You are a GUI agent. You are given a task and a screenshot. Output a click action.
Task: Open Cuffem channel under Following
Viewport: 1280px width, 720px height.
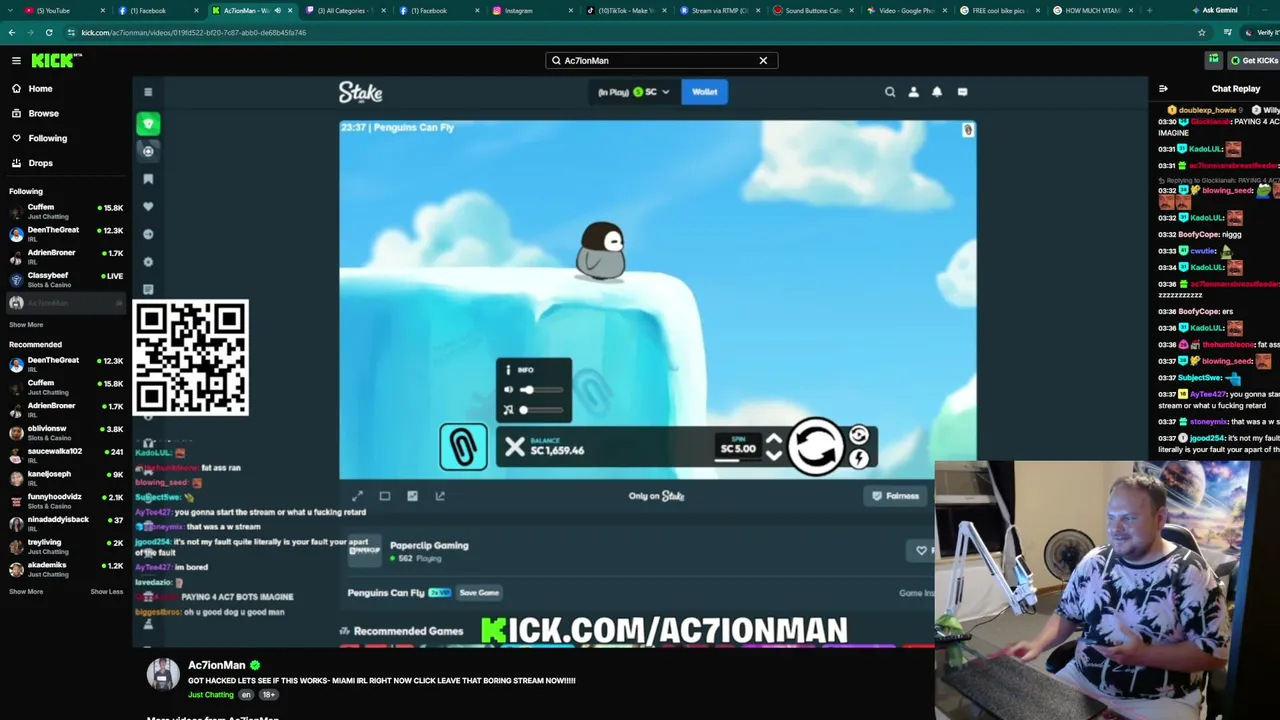coord(66,211)
